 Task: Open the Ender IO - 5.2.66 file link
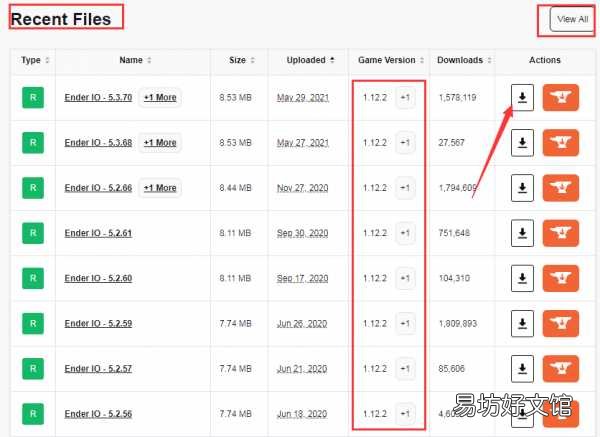pyautogui.click(x=98, y=188)
